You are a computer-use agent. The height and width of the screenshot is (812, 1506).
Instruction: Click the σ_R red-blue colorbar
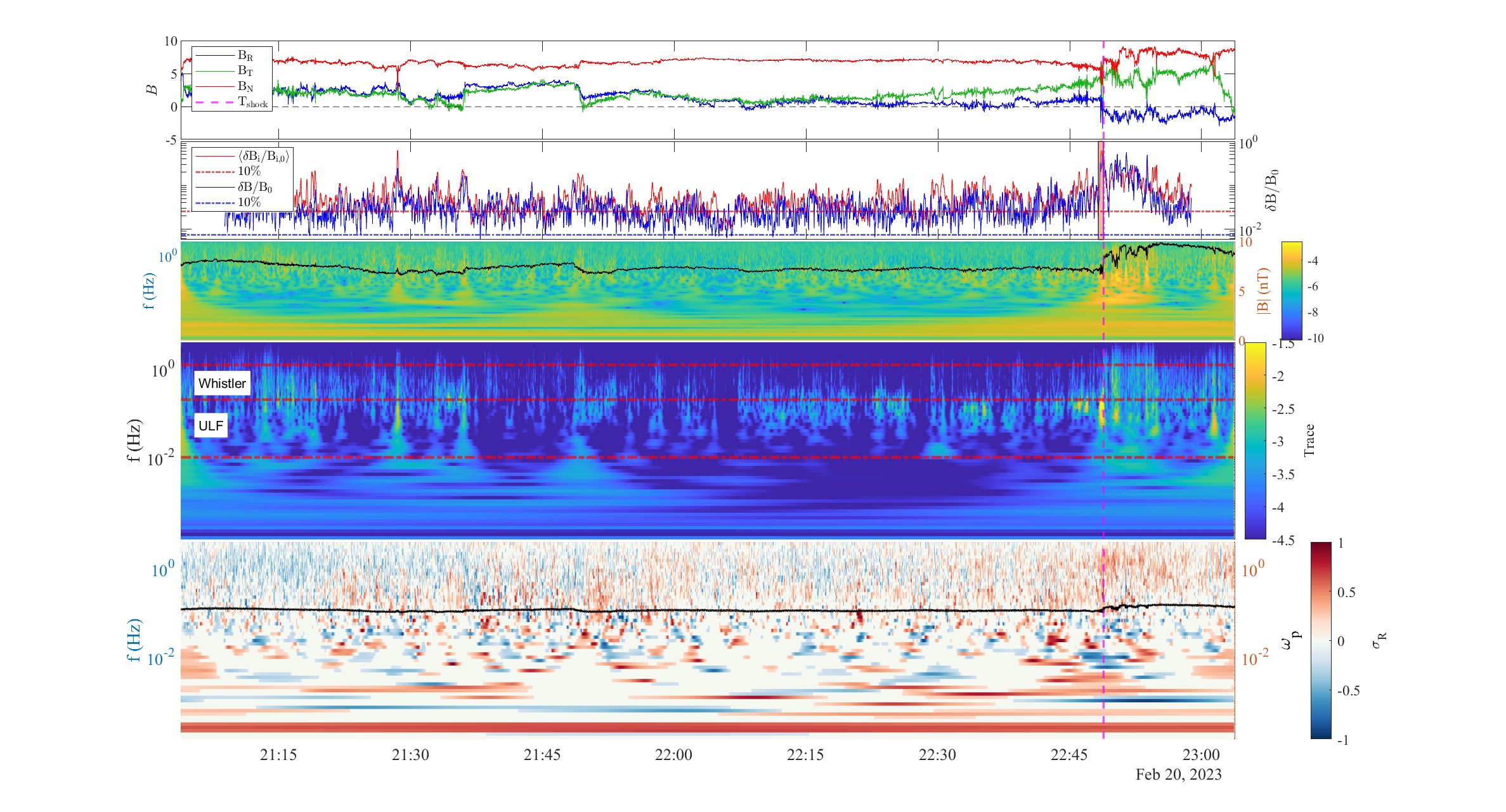[x=1321, y=640]
